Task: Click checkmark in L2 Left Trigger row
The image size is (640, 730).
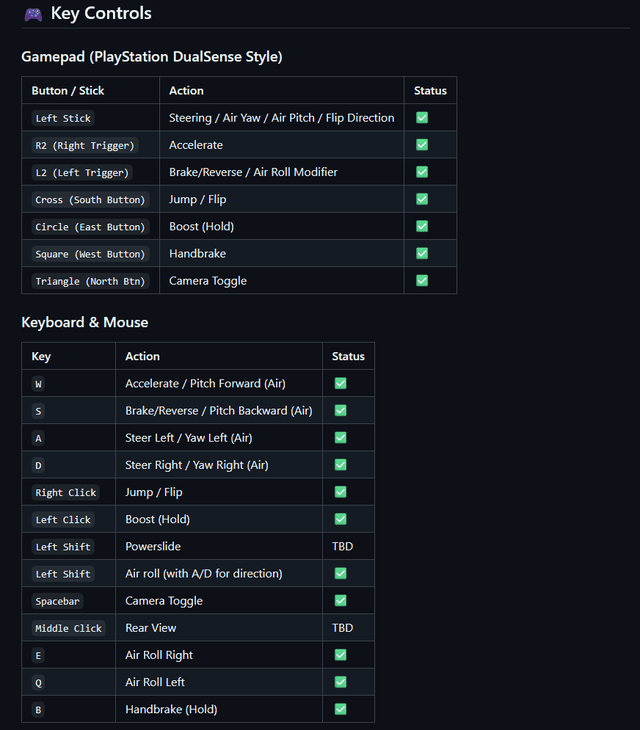Action: click(x=422, y=172)
